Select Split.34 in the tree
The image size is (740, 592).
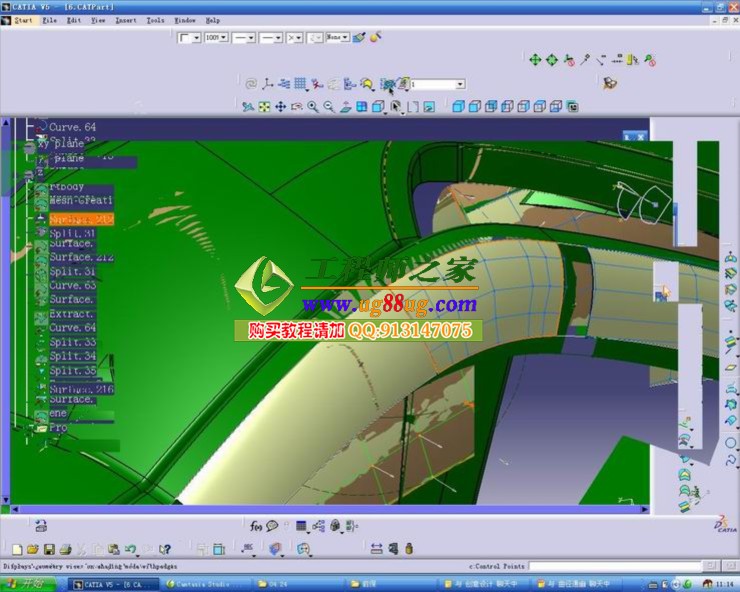click(x=73, y=356)
